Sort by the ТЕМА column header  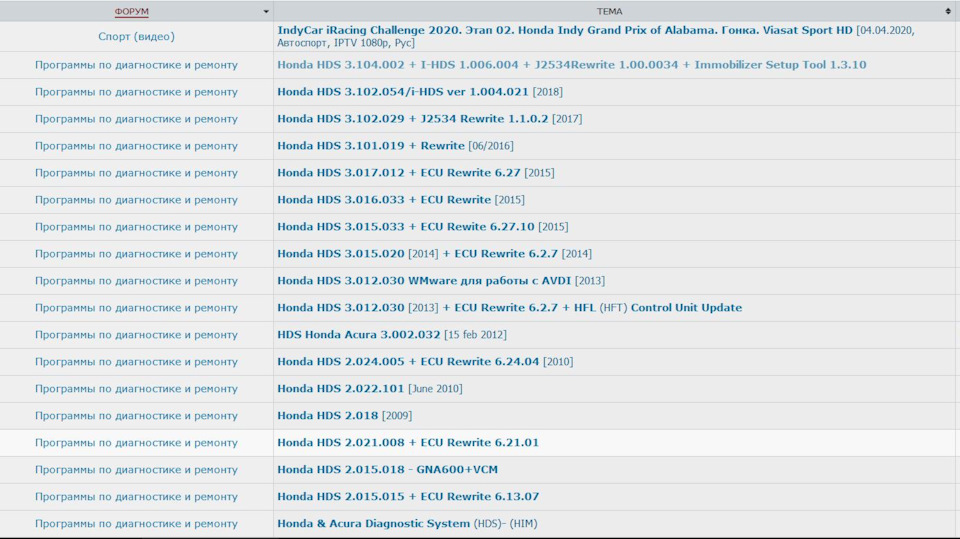pyautogui.click(x=609, y=11)
